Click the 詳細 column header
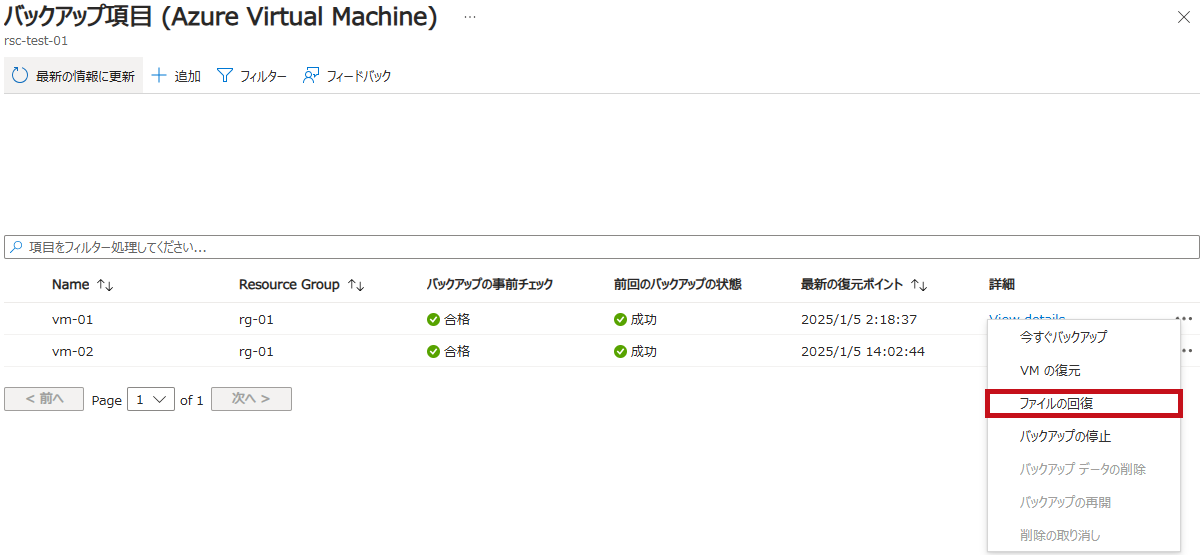Screen dimensions: 1203x555 1001,285
